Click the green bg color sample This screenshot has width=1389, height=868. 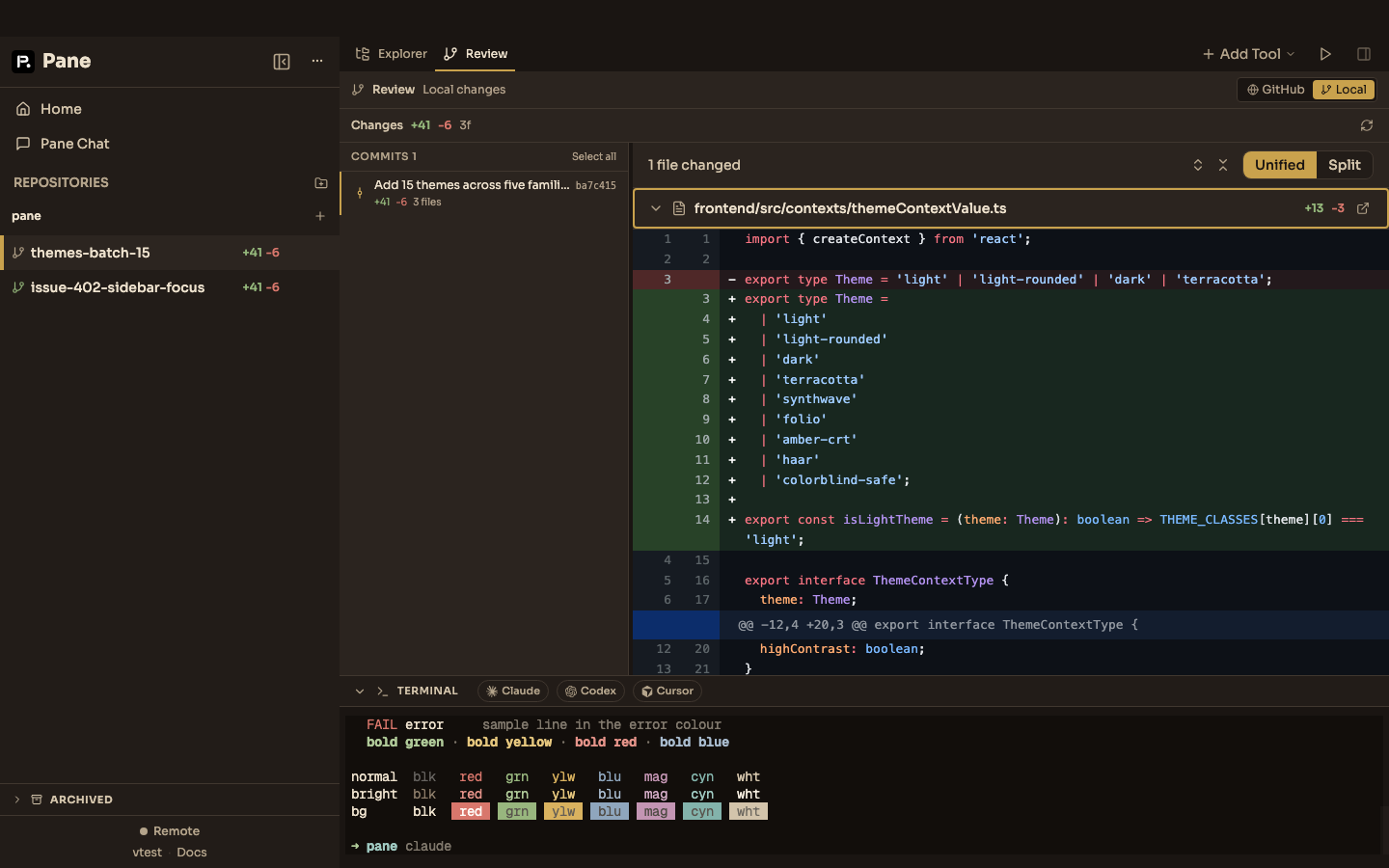coord(517,812)
